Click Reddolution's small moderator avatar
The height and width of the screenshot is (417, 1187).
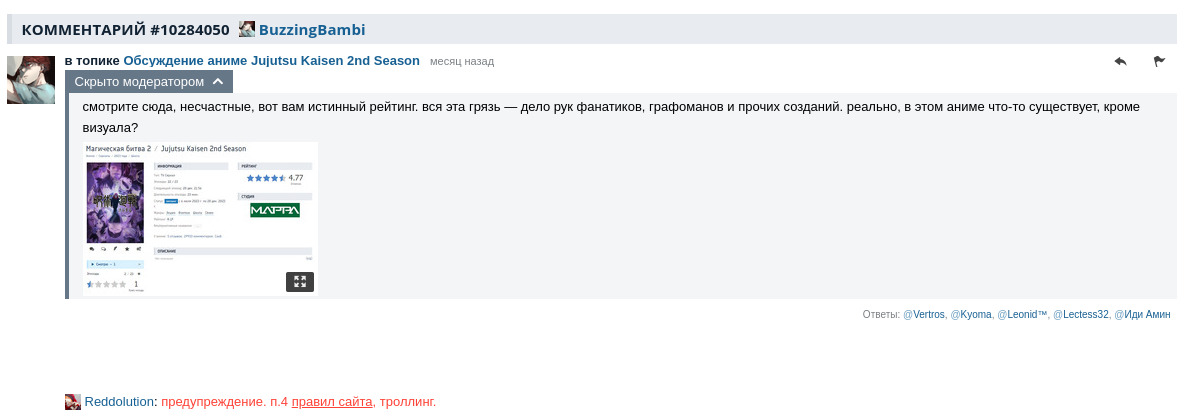pos(73,402)
